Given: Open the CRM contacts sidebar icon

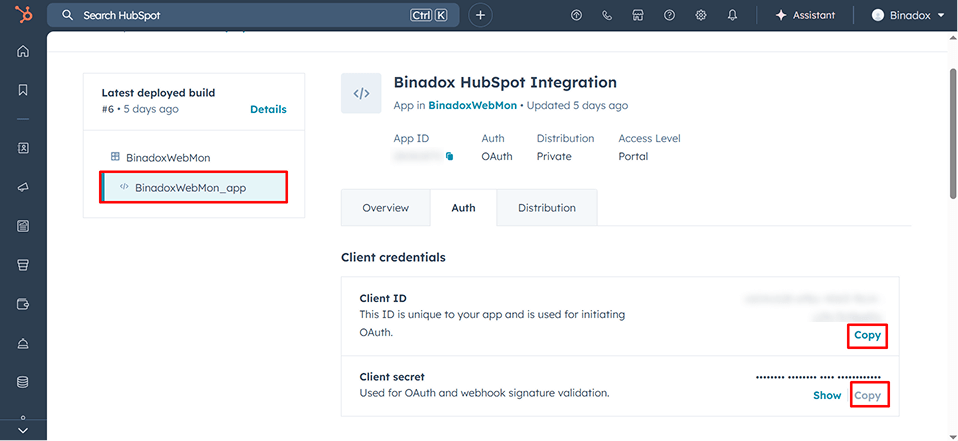Looking at the screenshot, I should (23, 148).
